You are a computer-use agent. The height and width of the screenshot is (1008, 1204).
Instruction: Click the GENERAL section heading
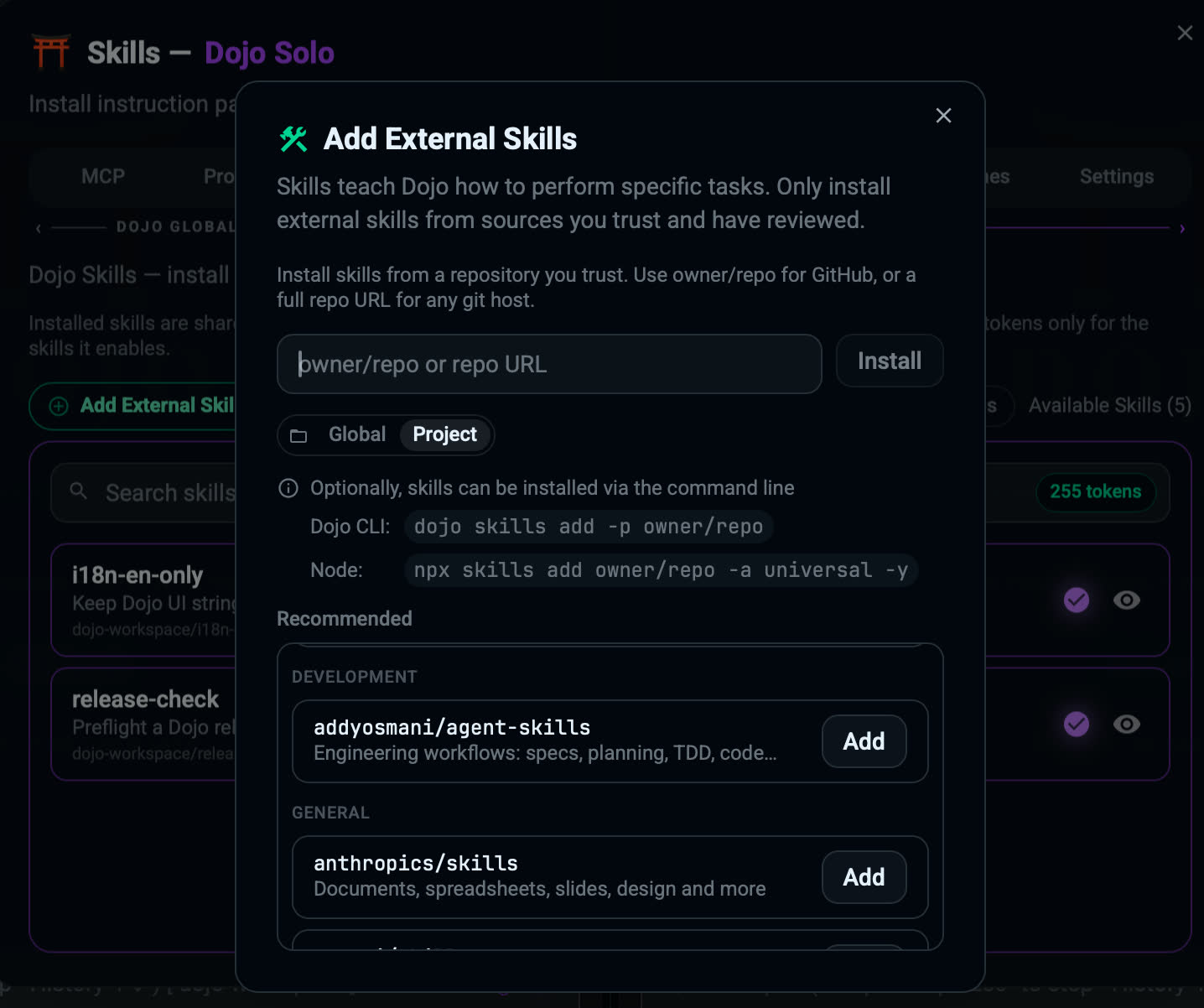click(330, 813)
